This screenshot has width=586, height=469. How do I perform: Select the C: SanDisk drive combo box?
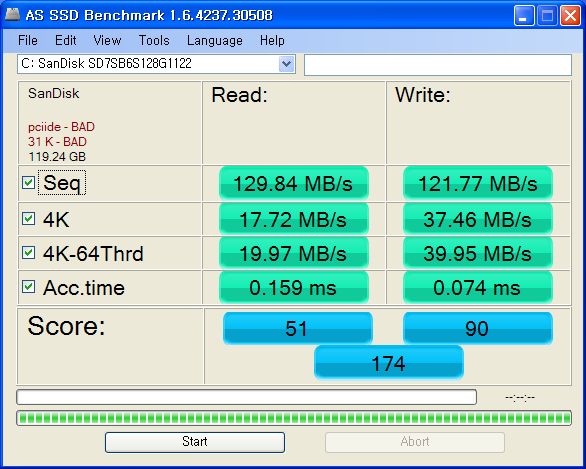click(156, 64)
